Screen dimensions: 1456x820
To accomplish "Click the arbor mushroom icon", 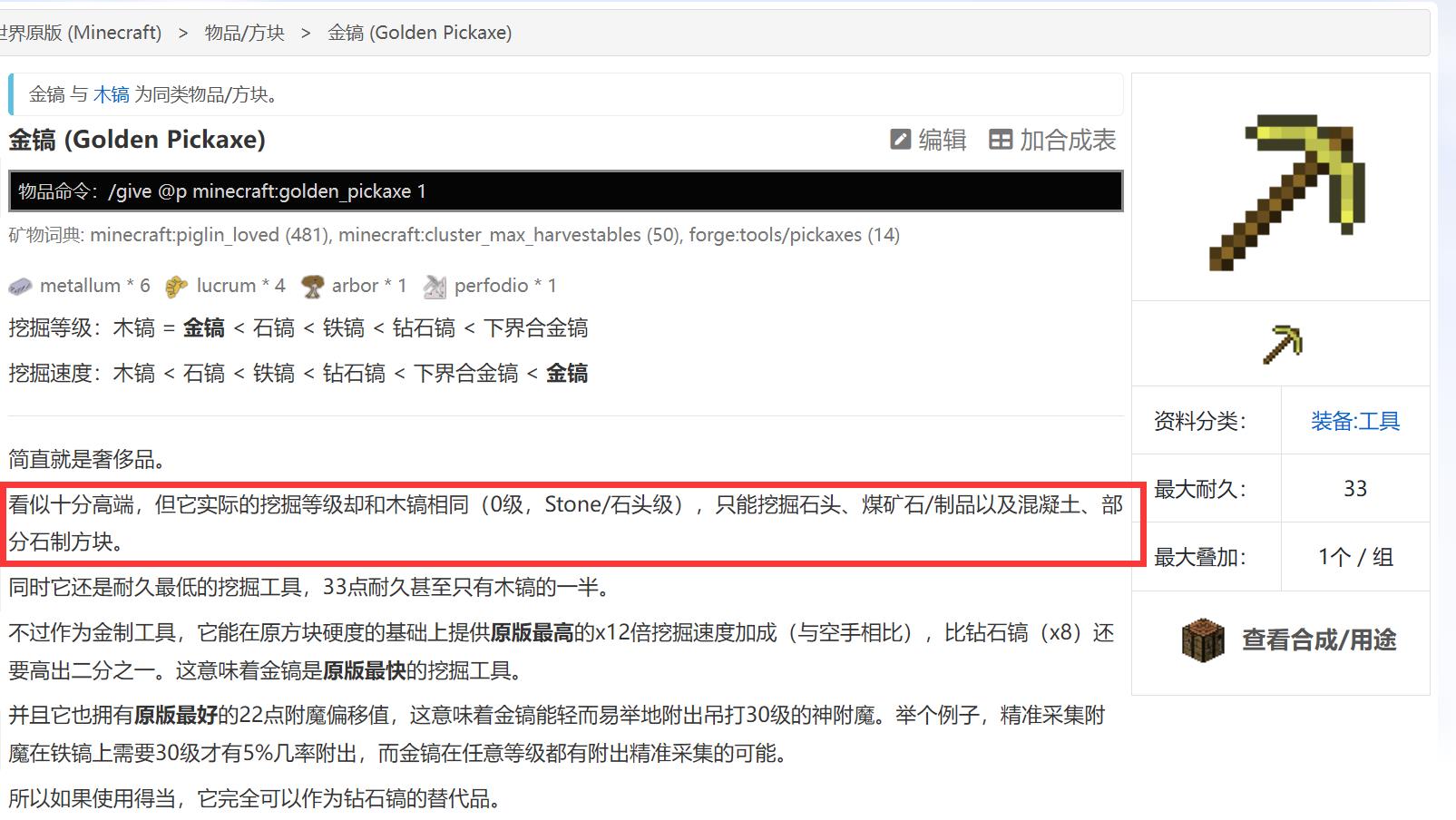I will 313,285.
